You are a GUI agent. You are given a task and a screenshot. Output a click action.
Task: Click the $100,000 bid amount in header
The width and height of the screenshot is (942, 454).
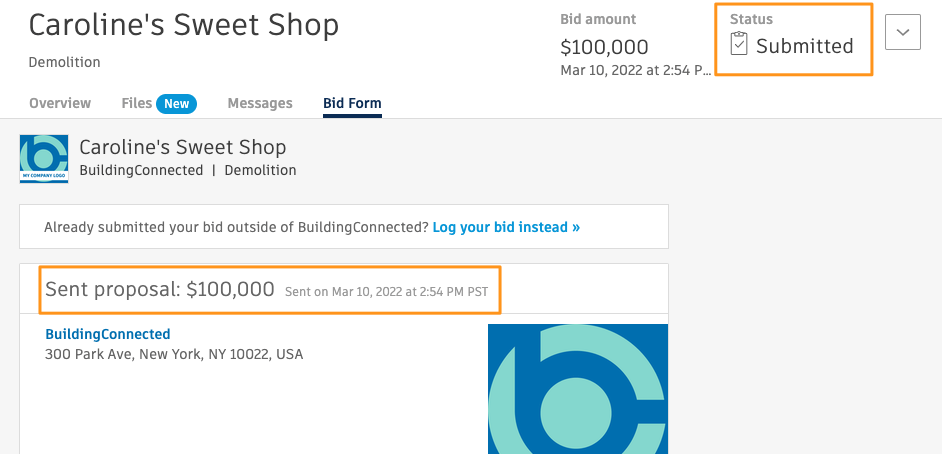pyautogui.click(x=604, y=46)
